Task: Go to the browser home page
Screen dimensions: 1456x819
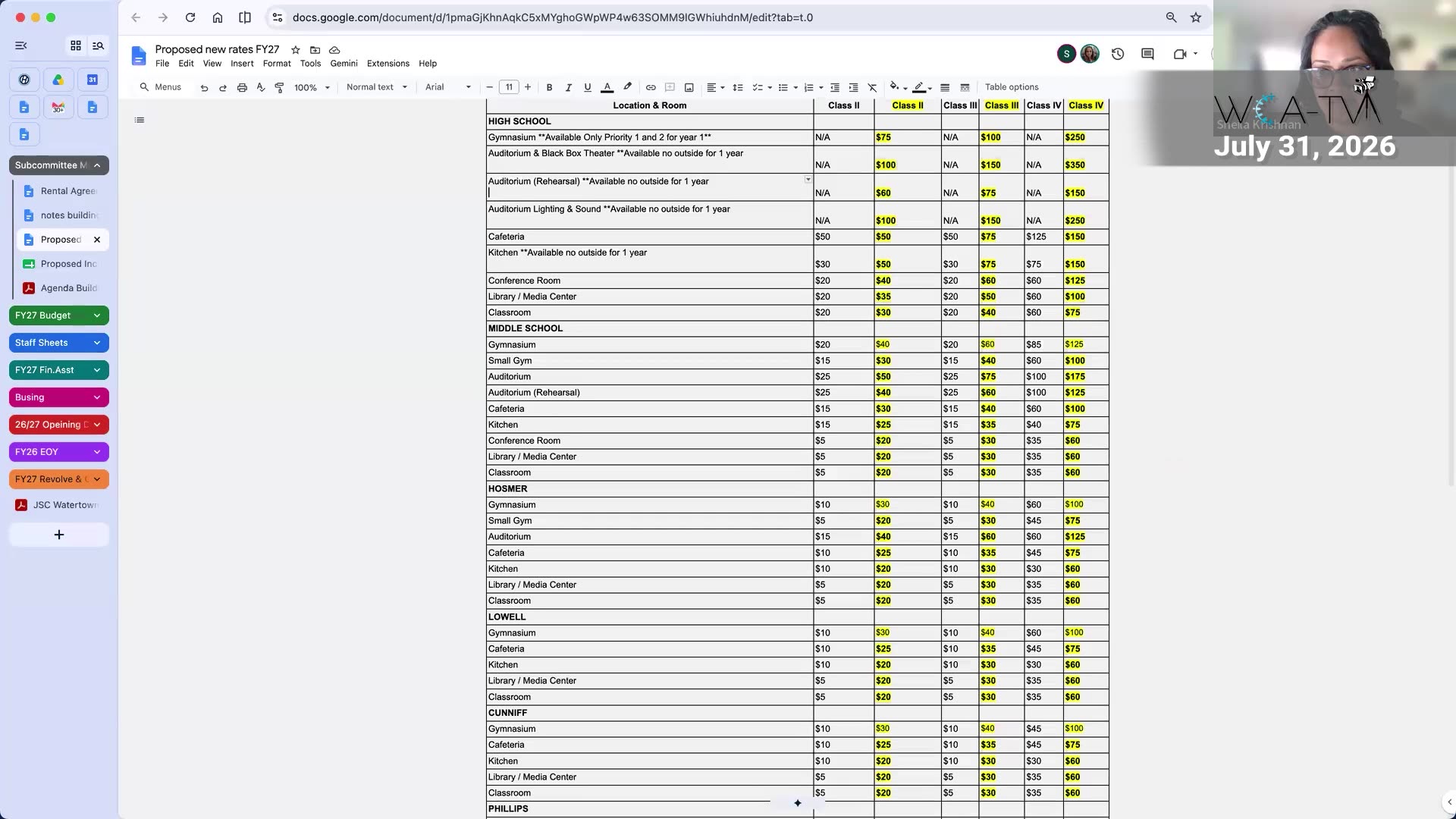Action: point(218,17)
